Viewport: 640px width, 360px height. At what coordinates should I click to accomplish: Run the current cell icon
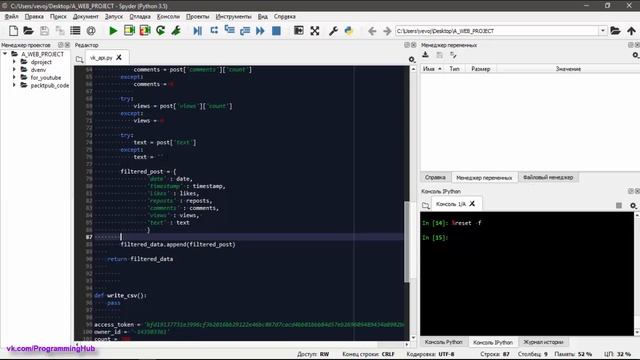click(129, 31)
